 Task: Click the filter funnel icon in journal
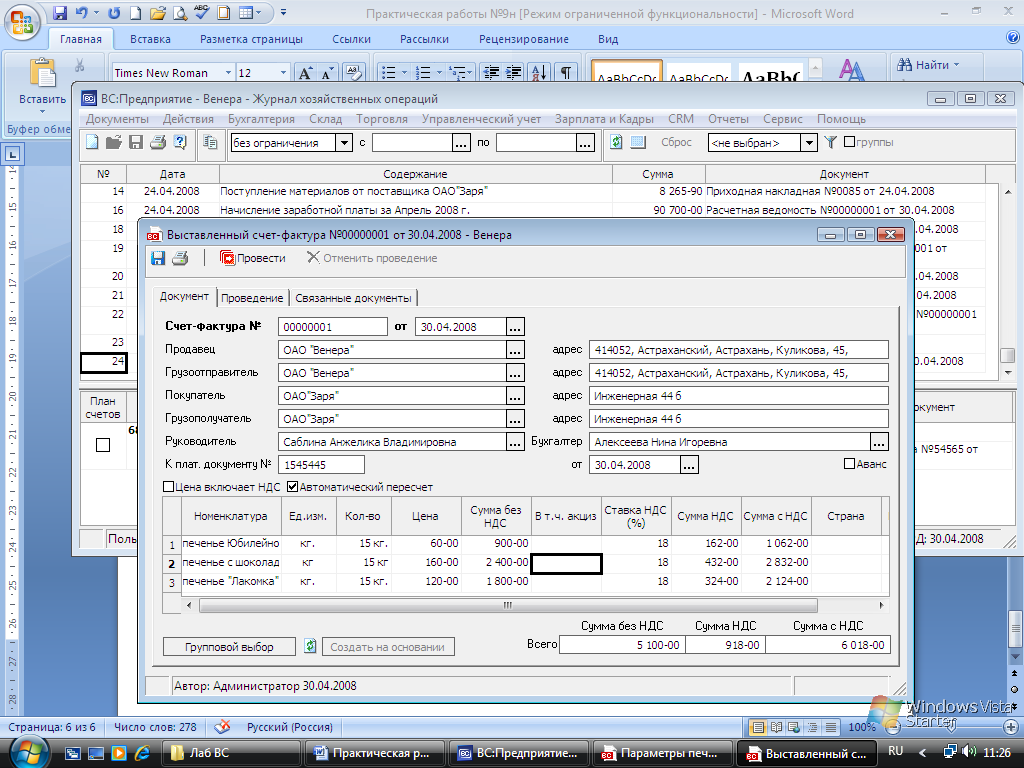830,142
